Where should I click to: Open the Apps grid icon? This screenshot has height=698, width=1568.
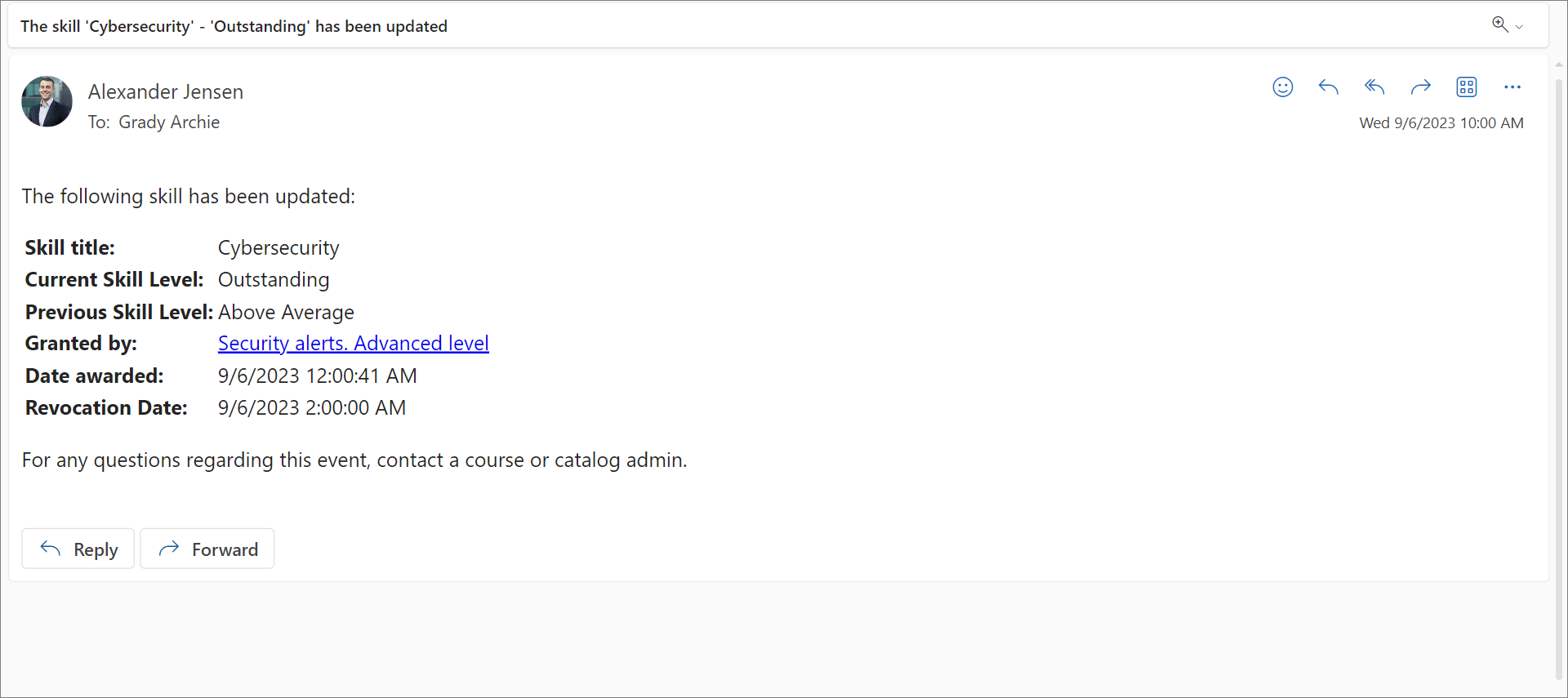tap(1467, 87)
